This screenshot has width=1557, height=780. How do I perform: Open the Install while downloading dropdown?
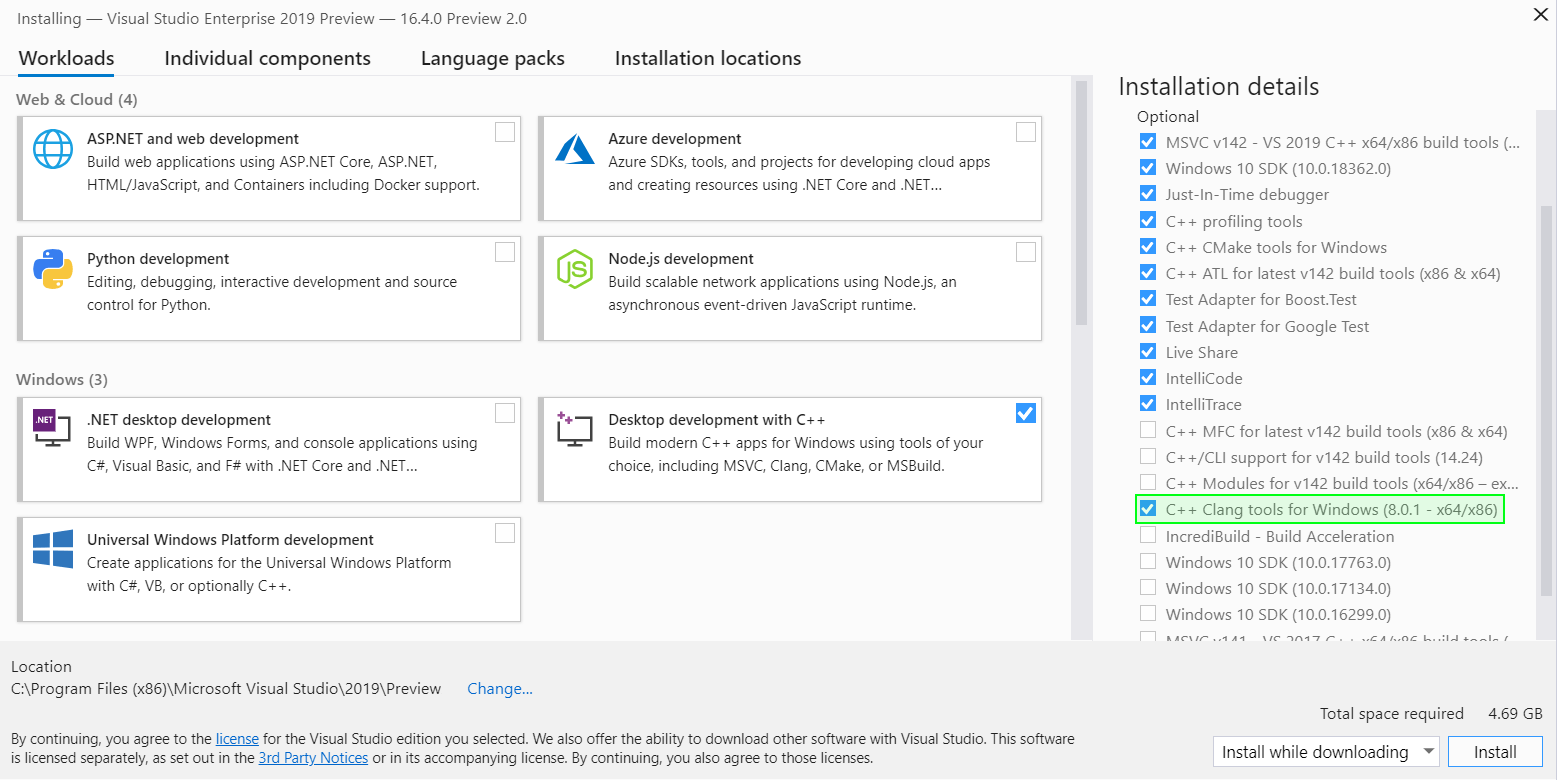1326,752
